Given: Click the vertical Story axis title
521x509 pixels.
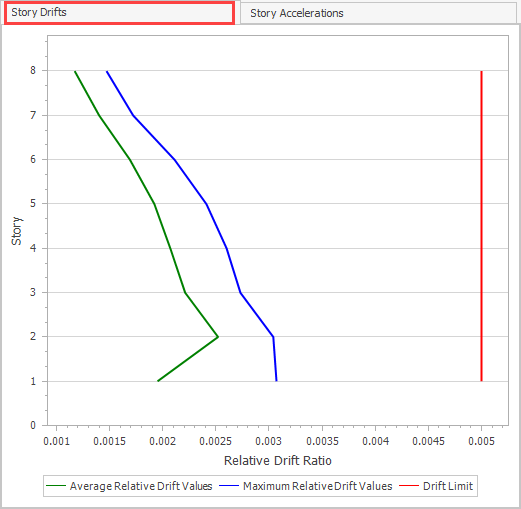Looking at the screenshot, I should [17, 231].
